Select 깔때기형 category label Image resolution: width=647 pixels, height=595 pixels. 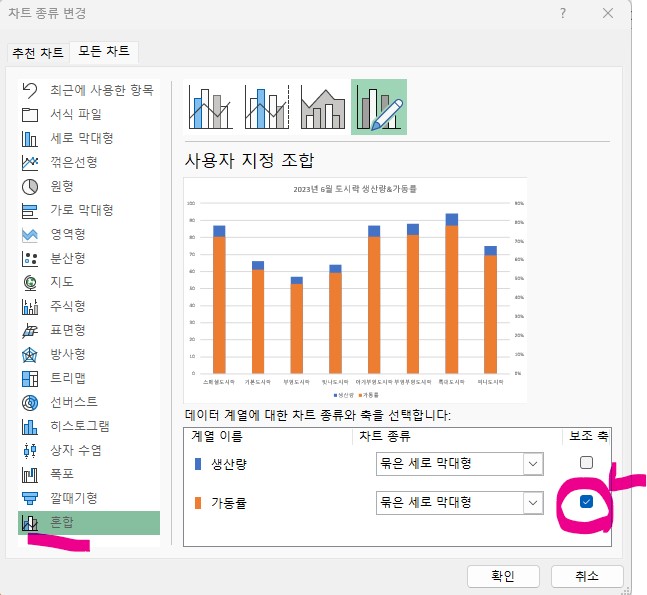74,498
